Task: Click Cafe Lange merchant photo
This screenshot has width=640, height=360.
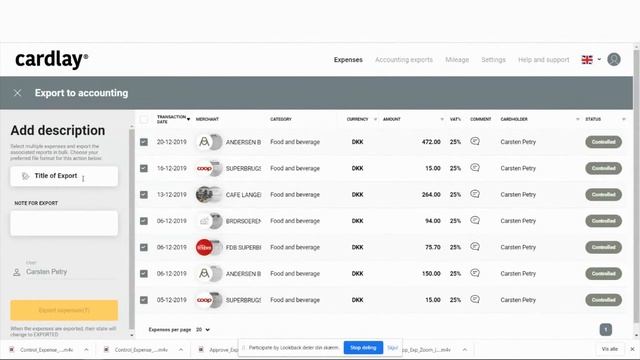Action: coord(204,195)
